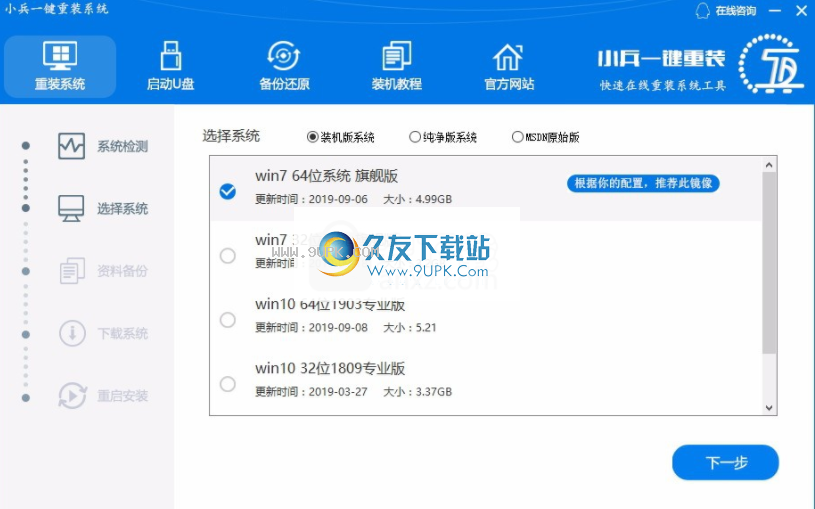Click the 更新时间：2019-09-06 text

pos(311,199)
